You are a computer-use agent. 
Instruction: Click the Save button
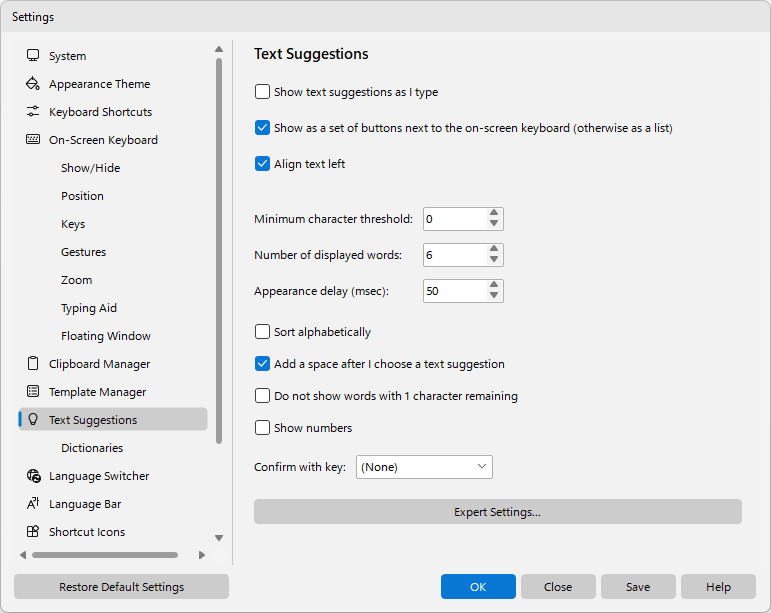638,586
